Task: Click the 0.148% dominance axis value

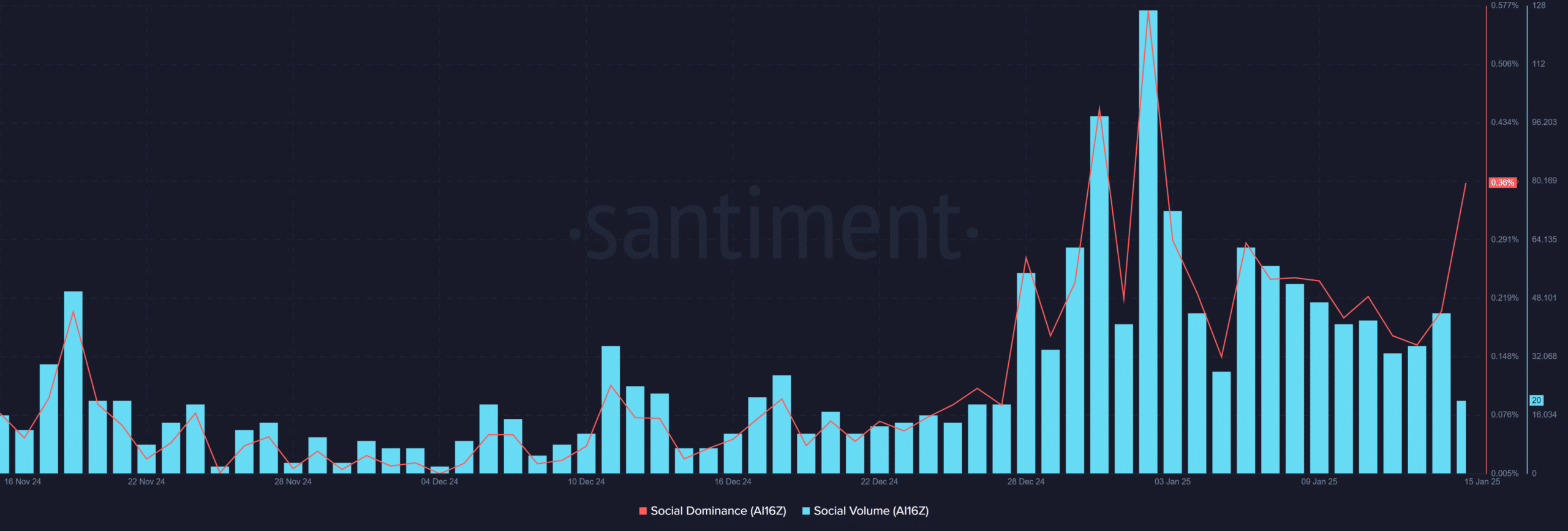Action: point(1505,356)
